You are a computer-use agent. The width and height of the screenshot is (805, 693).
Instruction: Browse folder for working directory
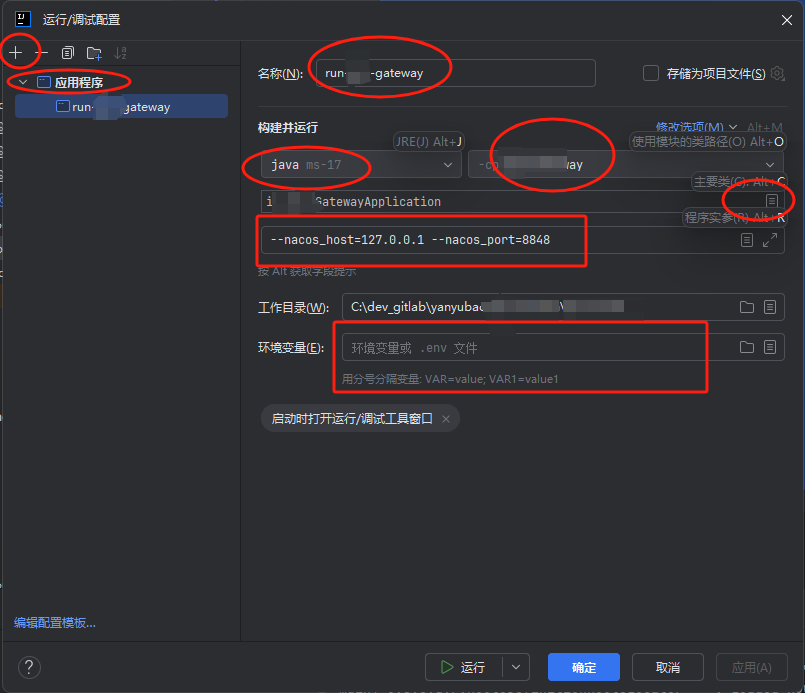coord(747,307)
